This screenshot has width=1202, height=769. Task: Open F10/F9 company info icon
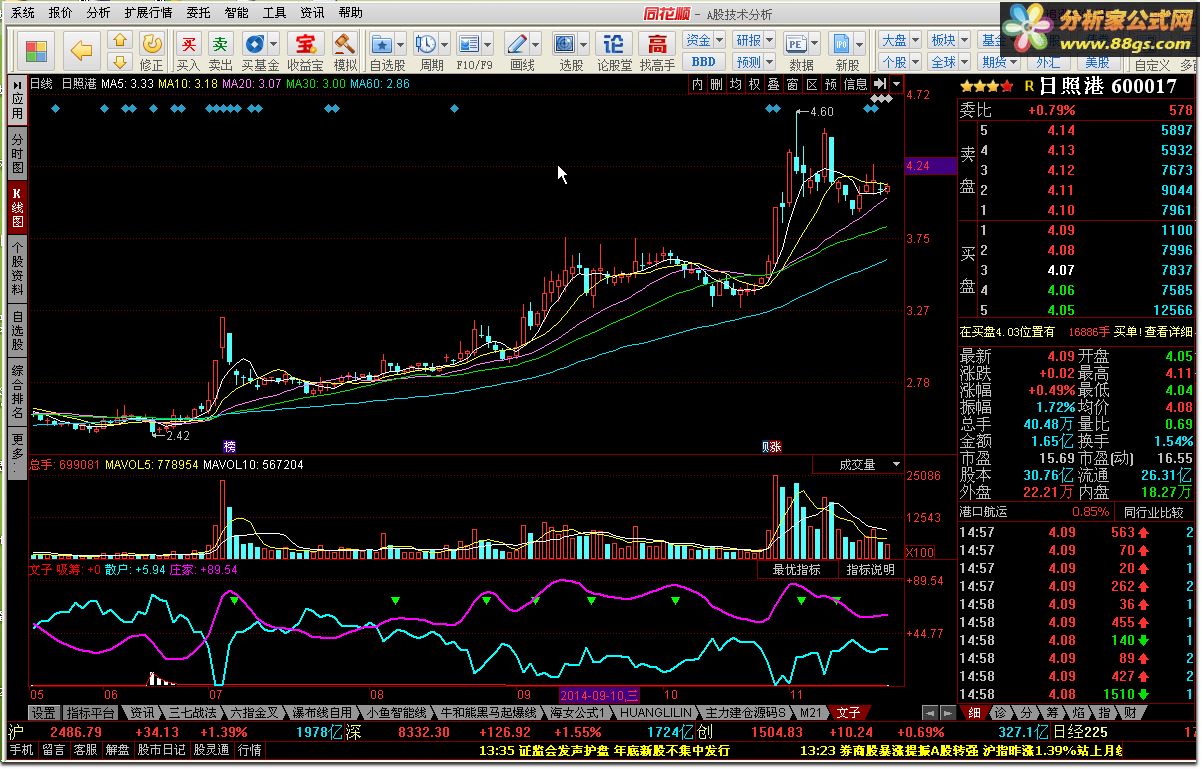tap(469, 50)
